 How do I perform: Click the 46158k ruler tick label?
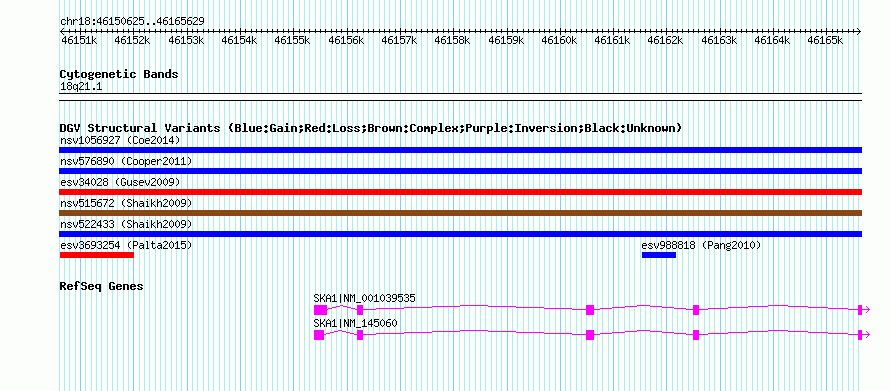(x=452, y=40)
